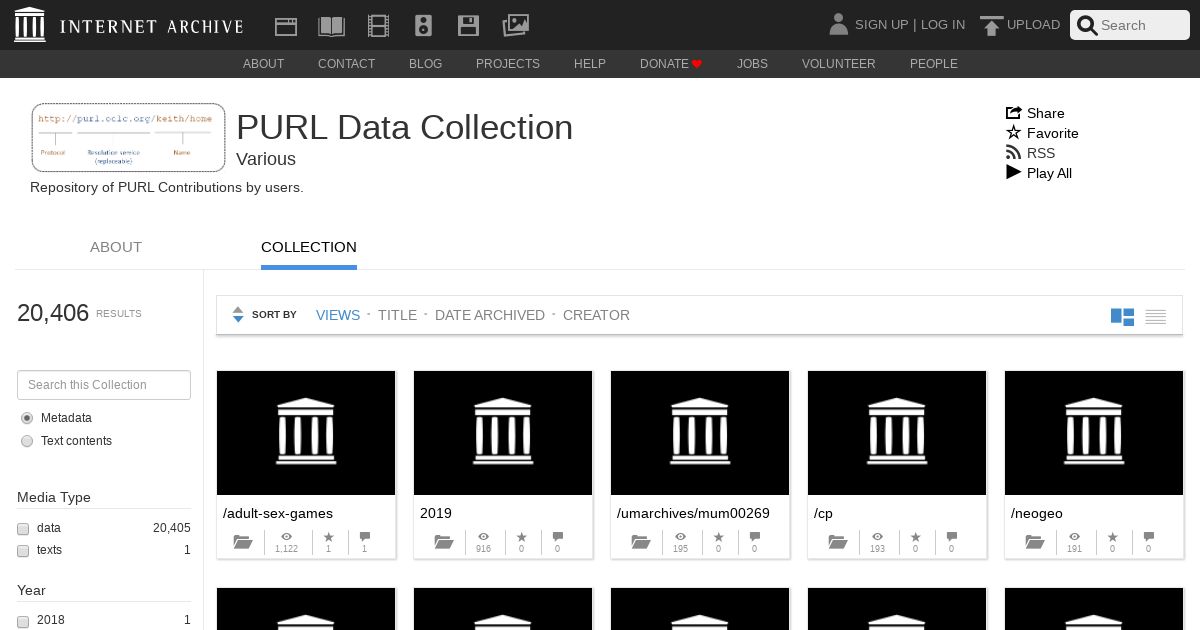Open the 2019 item thumbnail

pos(503,433)
